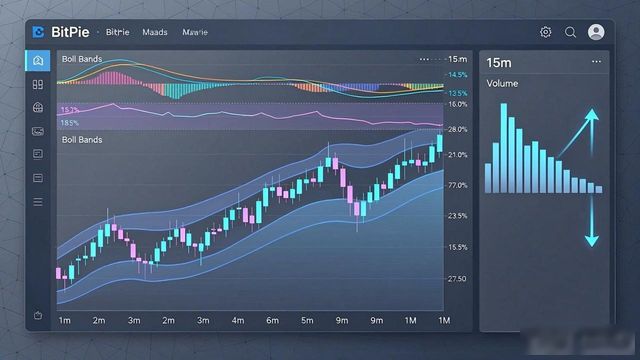This screenshot has height=360, width=640.
Task: Open the card with text lines sidebar icon
Action: [x=38, y=154]
